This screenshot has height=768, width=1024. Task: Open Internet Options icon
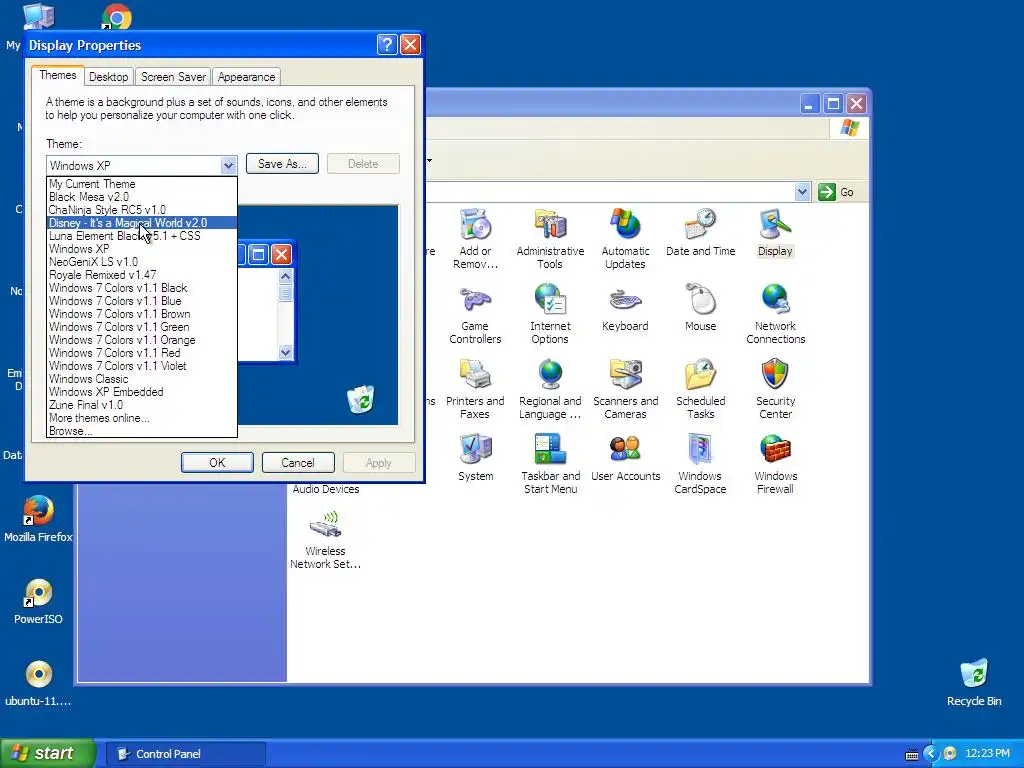[x=550, y=314]
